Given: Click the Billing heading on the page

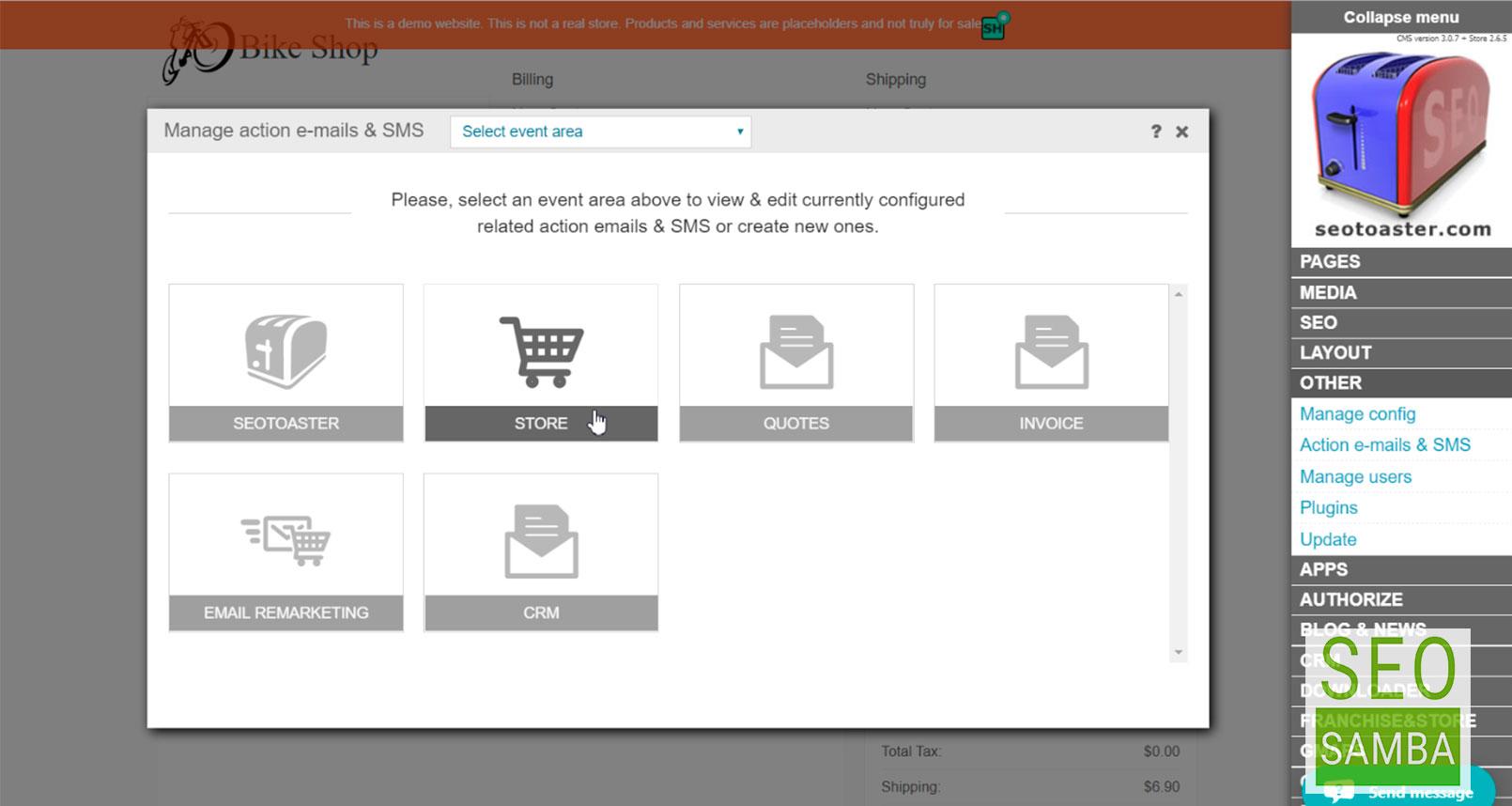Looking at the screenshot, I should [x=532, y=80].
